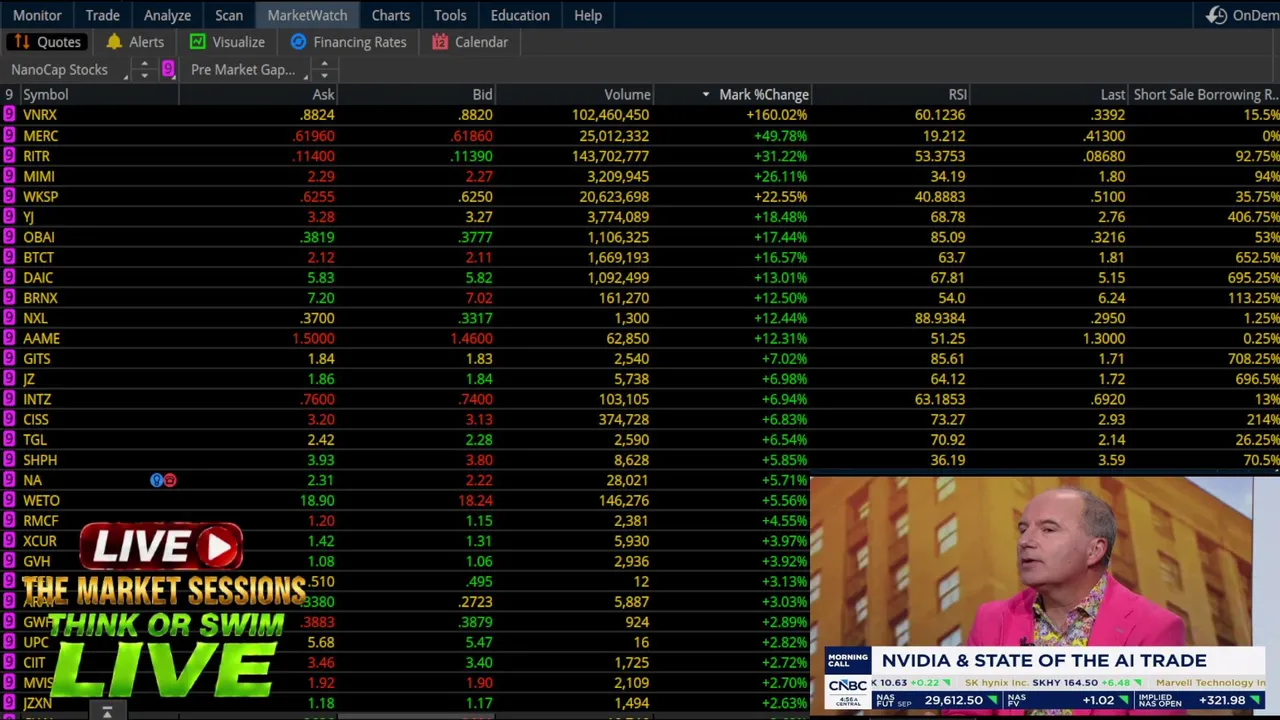Sort by the Last column header
Image resolution: width=1280 pixels, height=720 pixels.
[x=1049, y=94]
